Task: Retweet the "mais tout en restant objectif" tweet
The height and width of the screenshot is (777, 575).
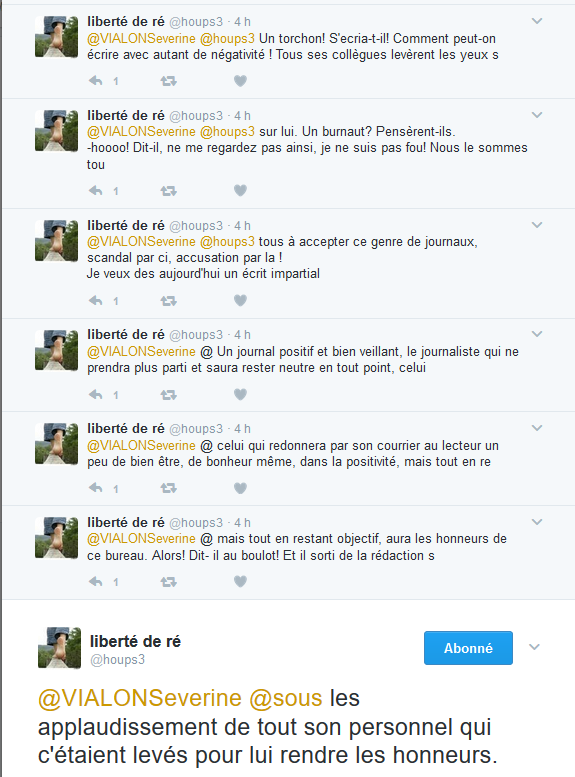Action: tap(169, 582)
